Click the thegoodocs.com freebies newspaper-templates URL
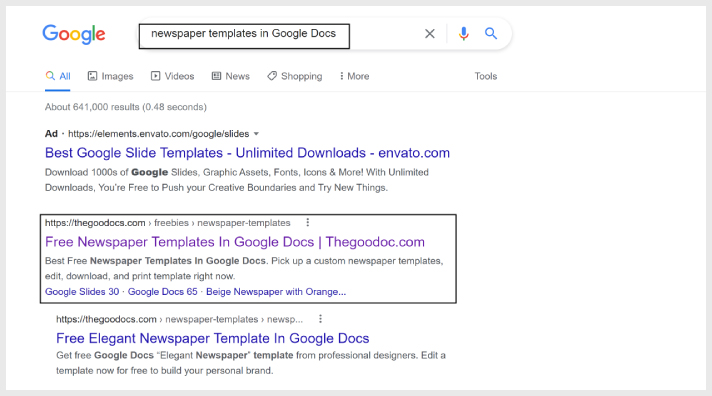Image resolution: width=712 pixels, height=396 pixels. 168,223
